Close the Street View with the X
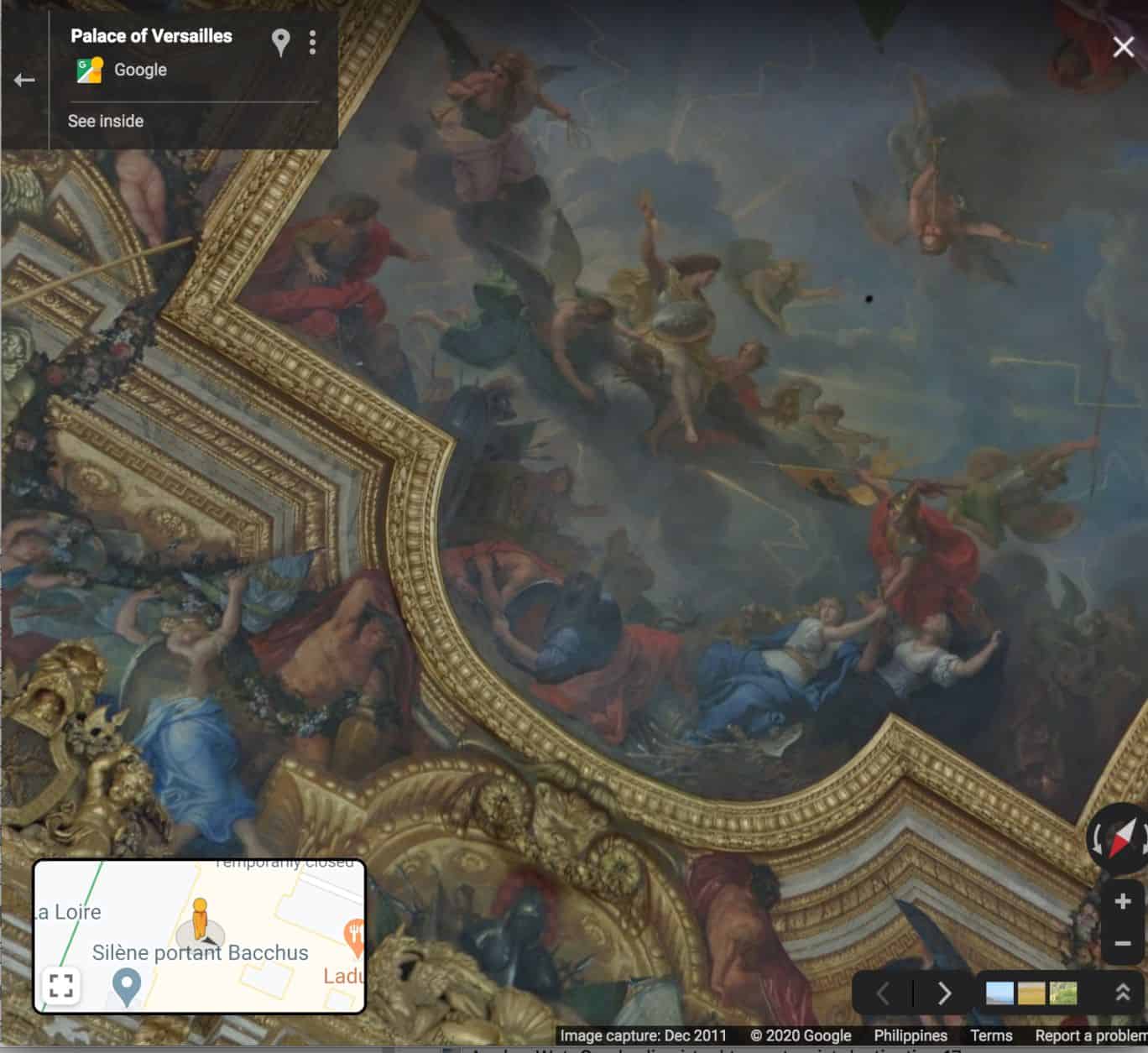 point(1124,46)
